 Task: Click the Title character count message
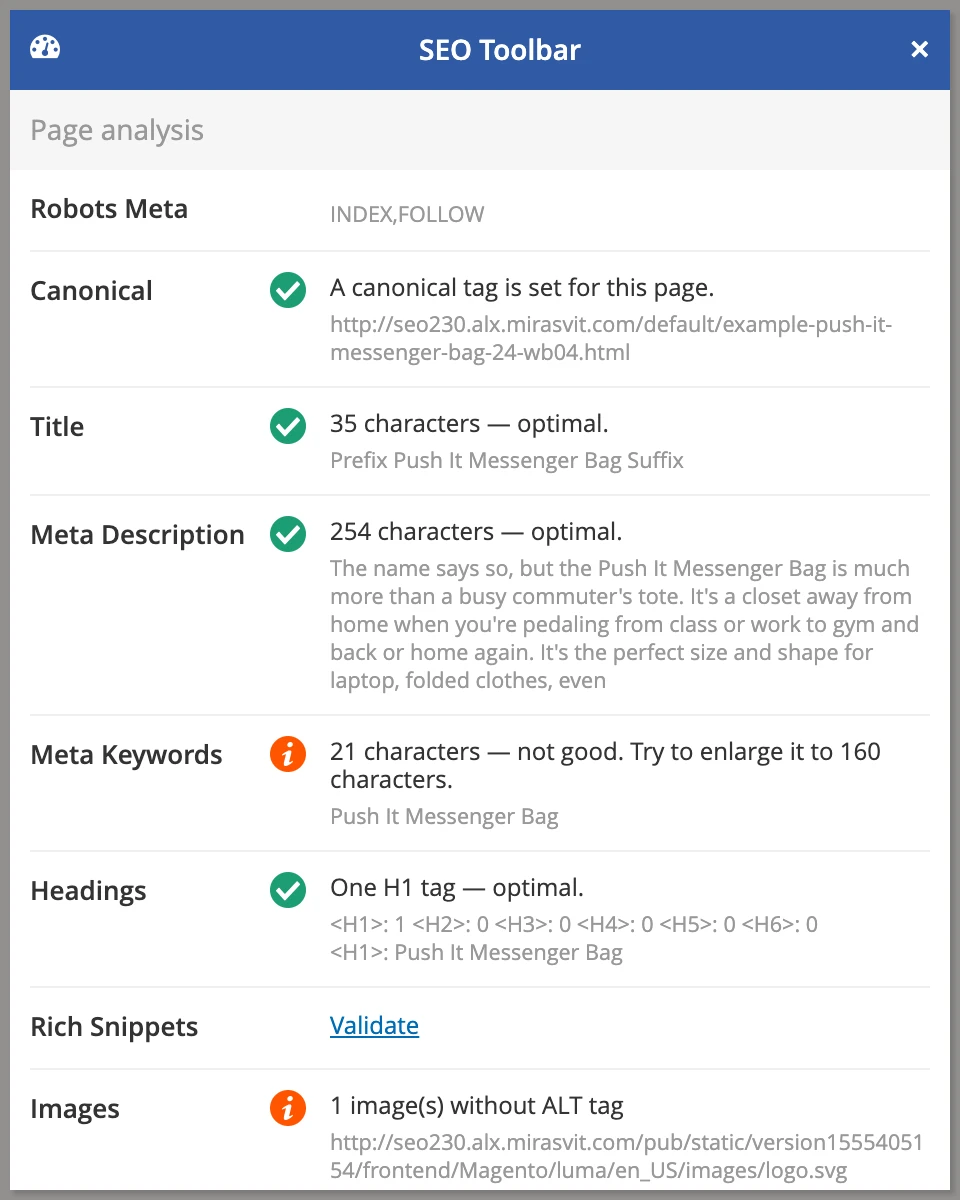pos(469,423)
